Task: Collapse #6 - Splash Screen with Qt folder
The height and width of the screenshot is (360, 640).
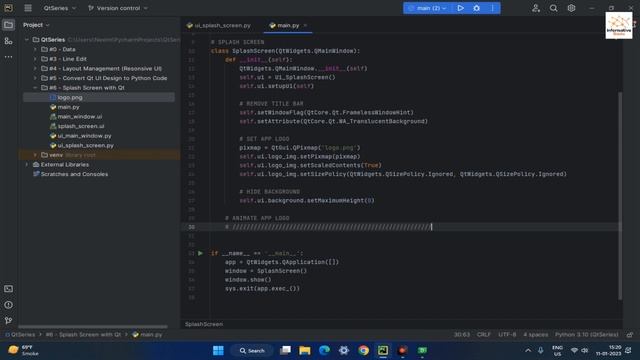Action: coord(36,88)
